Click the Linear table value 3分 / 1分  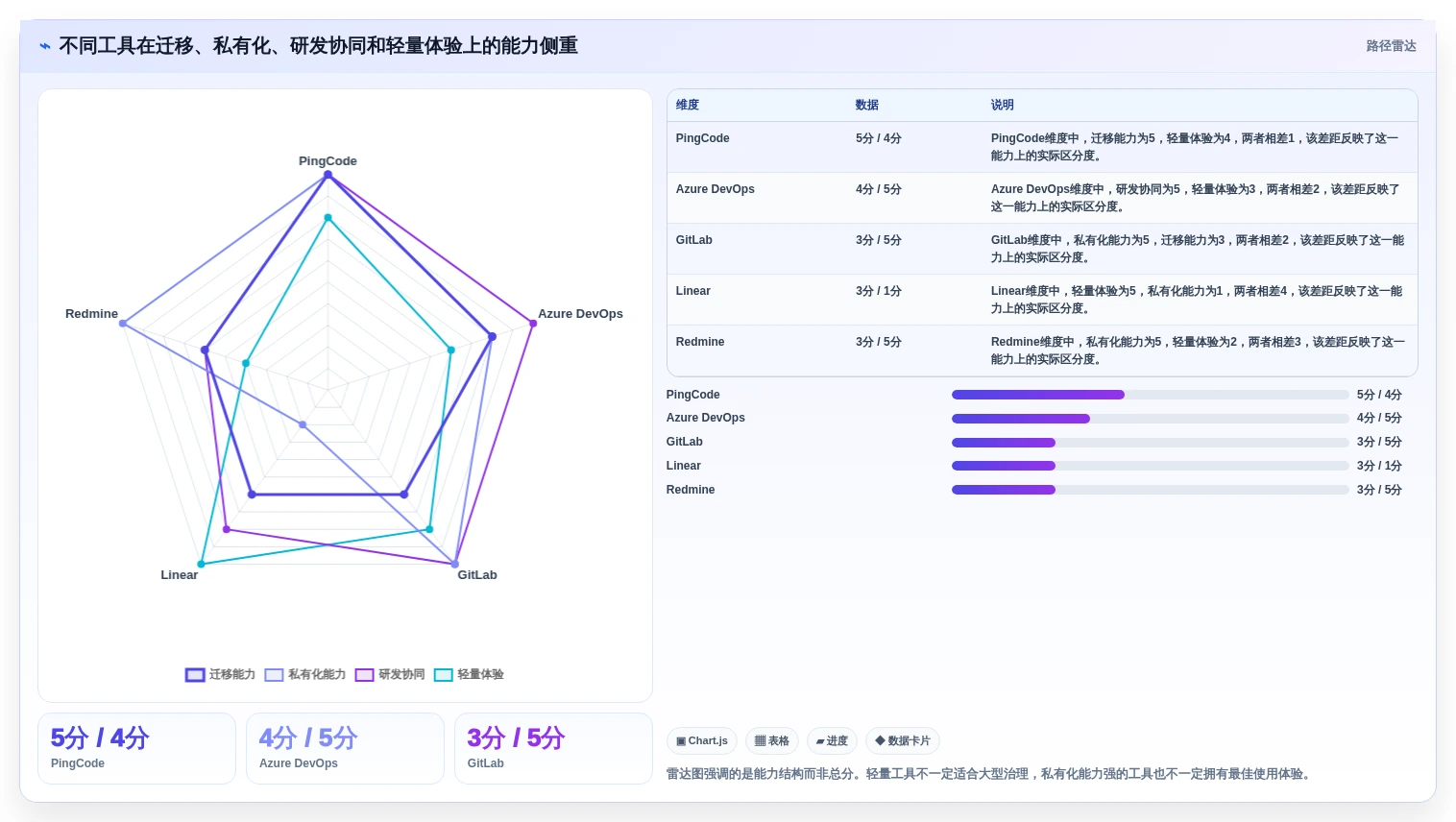pos(879,291)
